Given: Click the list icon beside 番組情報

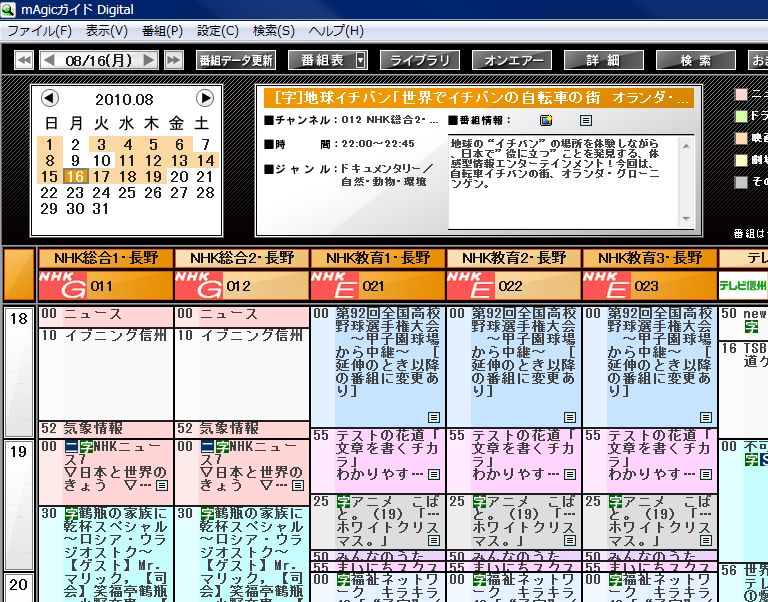Looking at the screenshot, I should (586, 120).
